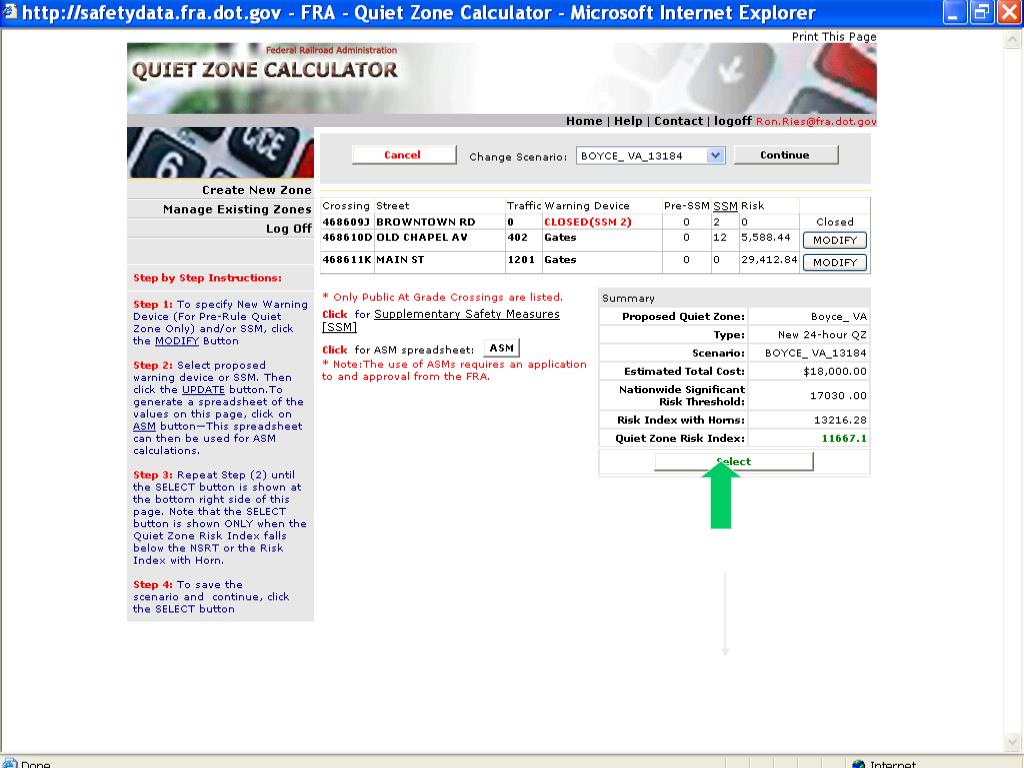Screen dimensions: 1024x768
Task: Click Estimated Total Cost value $18,000.00
Action: [835, 372]
